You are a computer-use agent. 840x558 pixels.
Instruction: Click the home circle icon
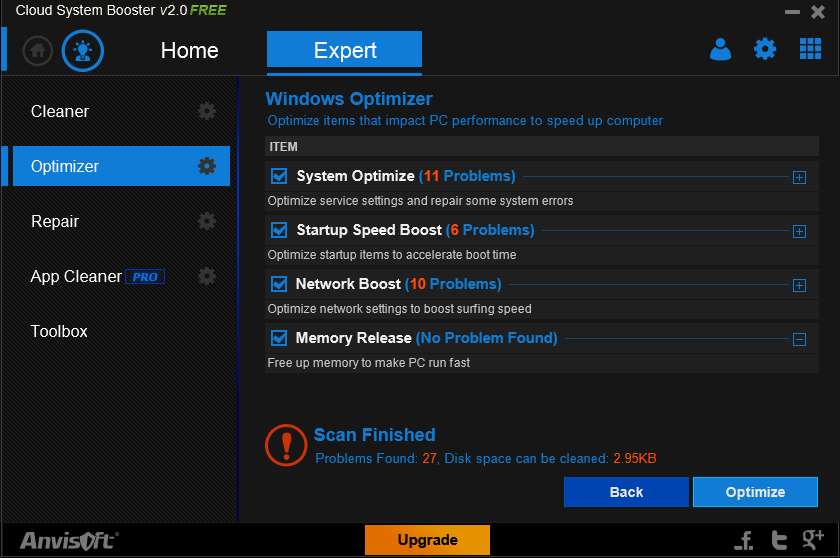pyautogui.click(x=38, y=51)
